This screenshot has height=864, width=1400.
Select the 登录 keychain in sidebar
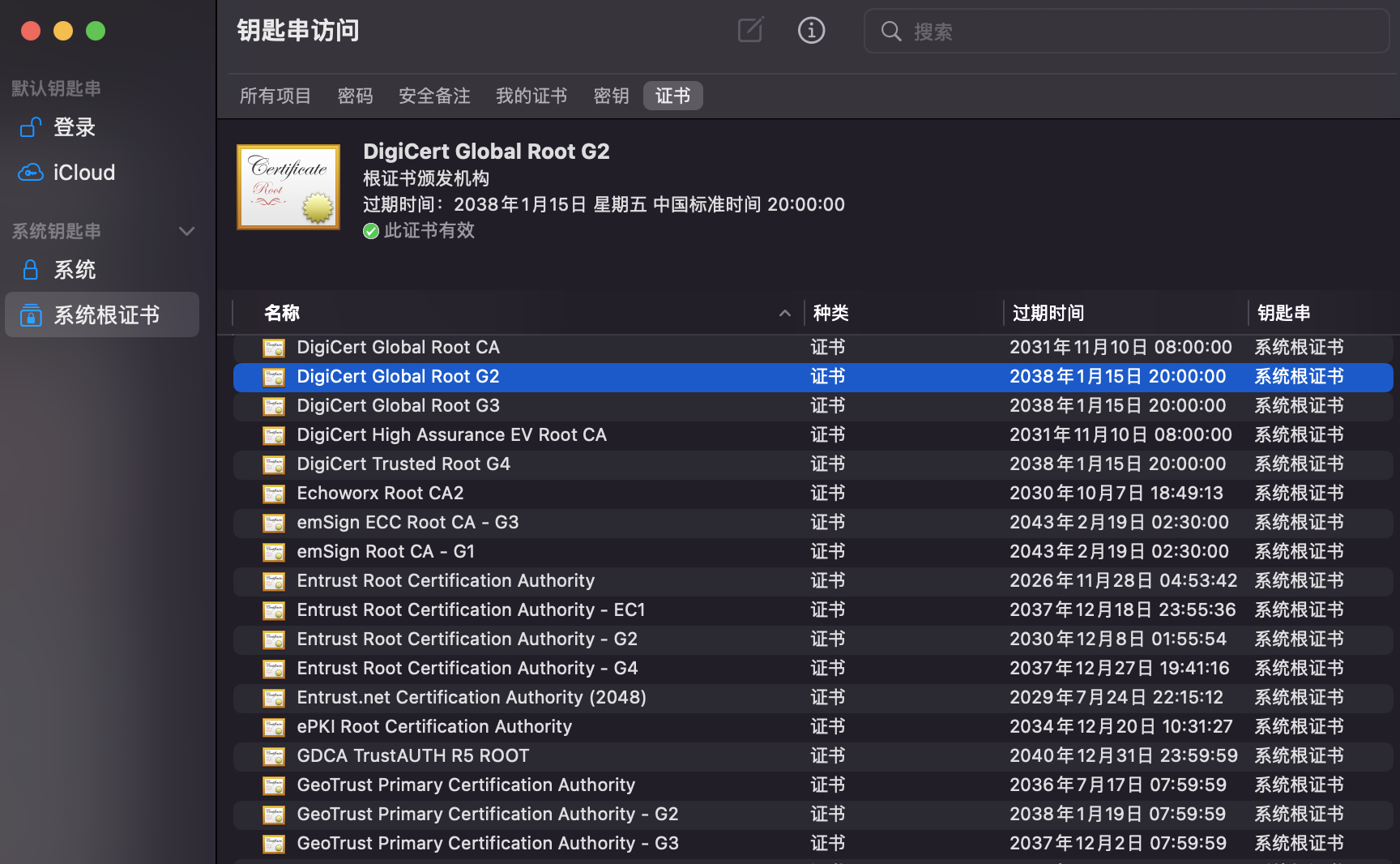(x=102, y=127)
